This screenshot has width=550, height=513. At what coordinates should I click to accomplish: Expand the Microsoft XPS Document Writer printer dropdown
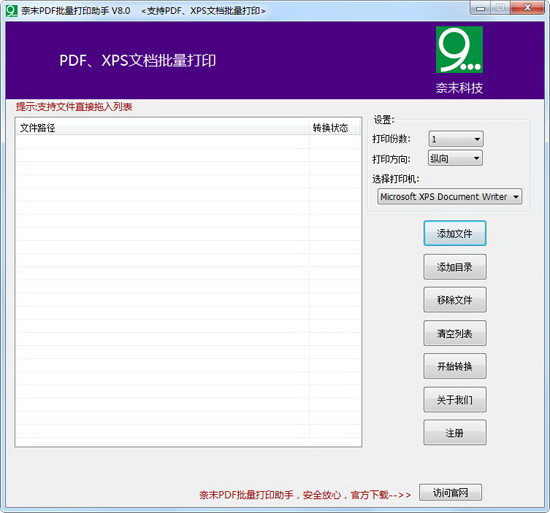(x=449, y=197)
